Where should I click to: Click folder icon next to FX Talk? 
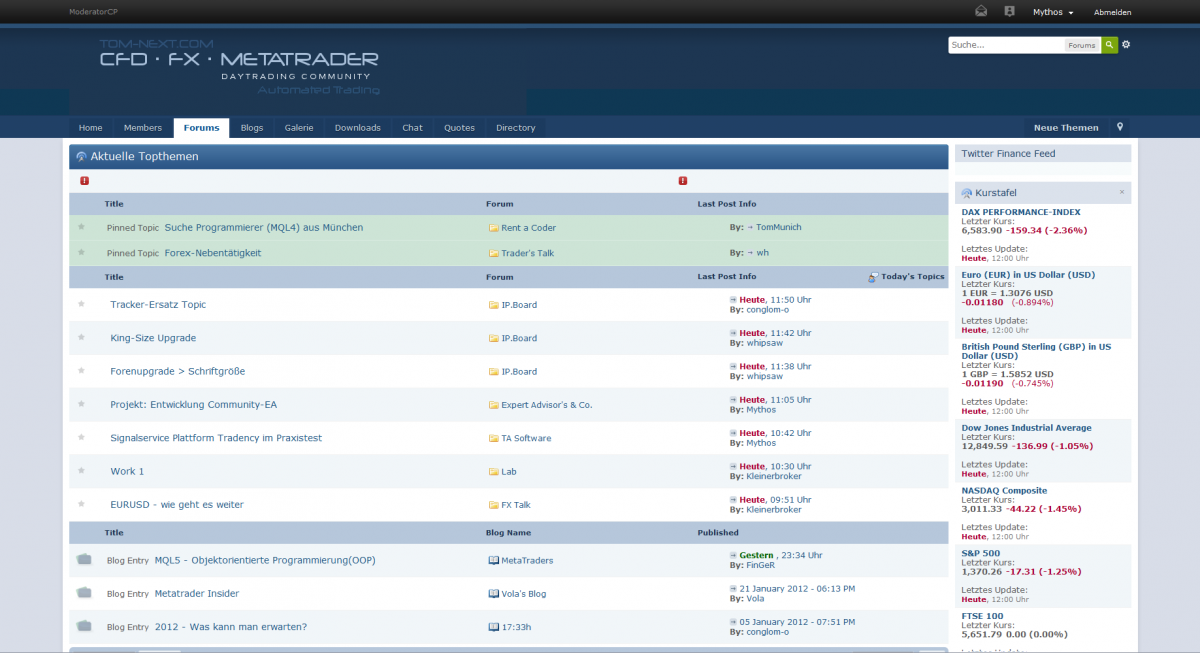coord(493,505)
